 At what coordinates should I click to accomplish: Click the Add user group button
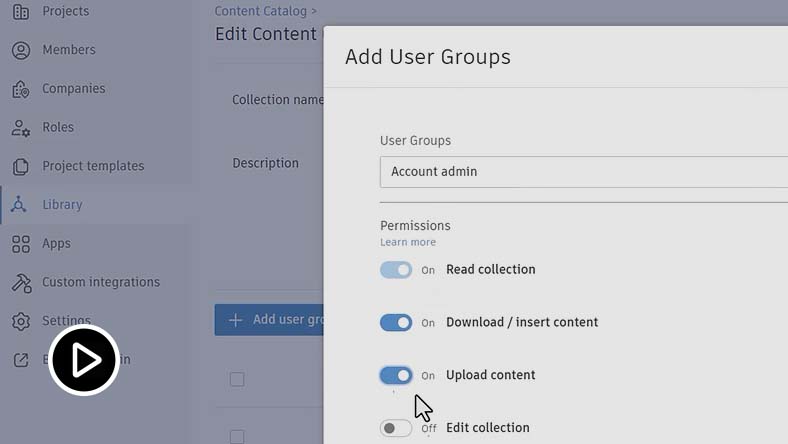tap(269, 320)
